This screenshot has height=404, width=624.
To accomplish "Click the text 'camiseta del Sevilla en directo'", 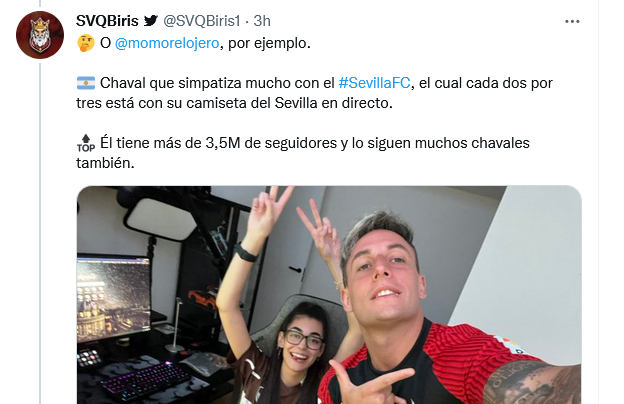I will click(x=287, y=103).
